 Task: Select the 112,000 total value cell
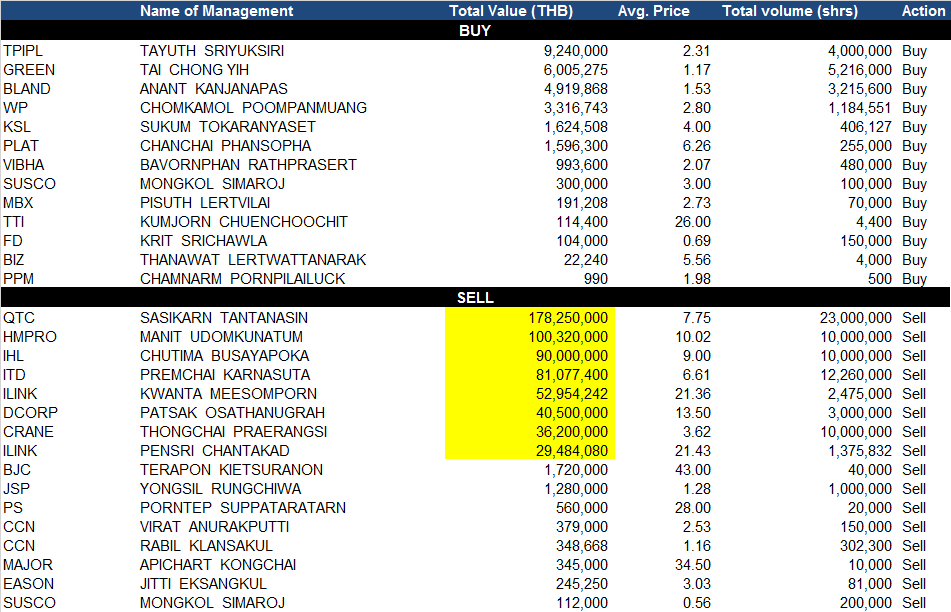pyautogui.click(x=582, y=603)
